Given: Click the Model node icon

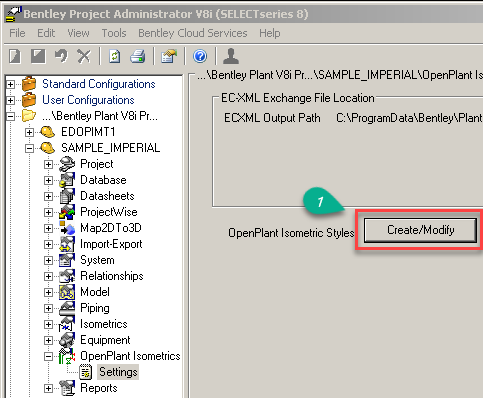Looking at the screenshot, I should click(x=67, y=292).
